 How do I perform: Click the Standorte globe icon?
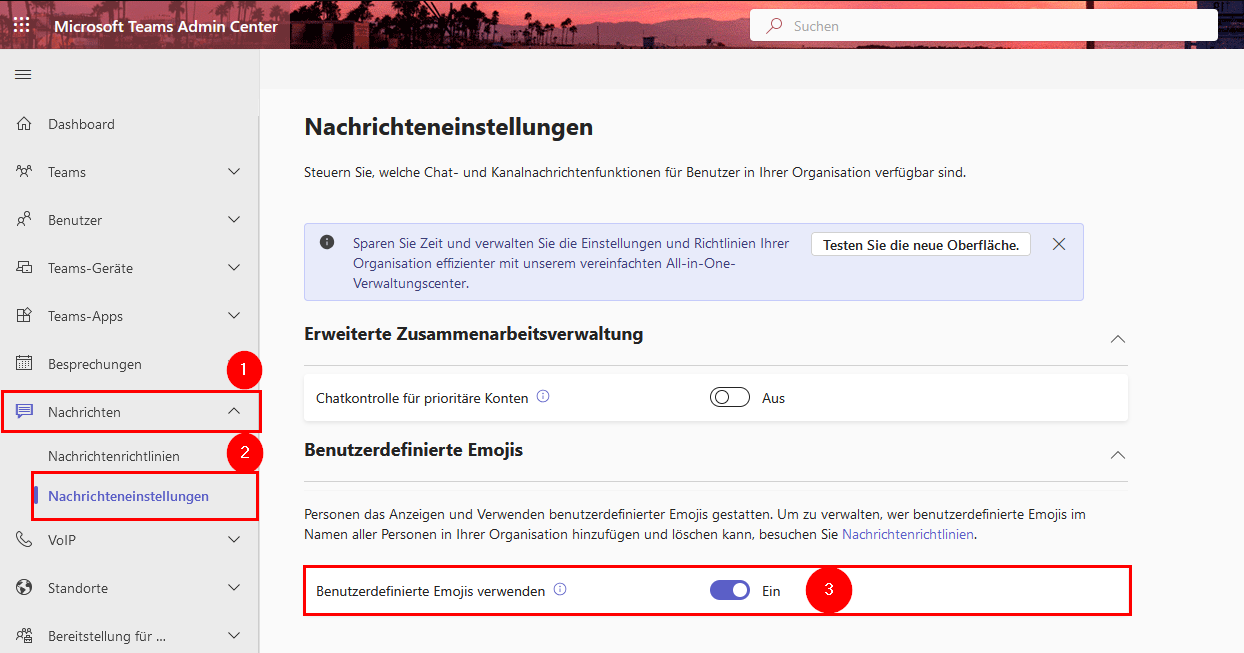click(x=25, y=588)
